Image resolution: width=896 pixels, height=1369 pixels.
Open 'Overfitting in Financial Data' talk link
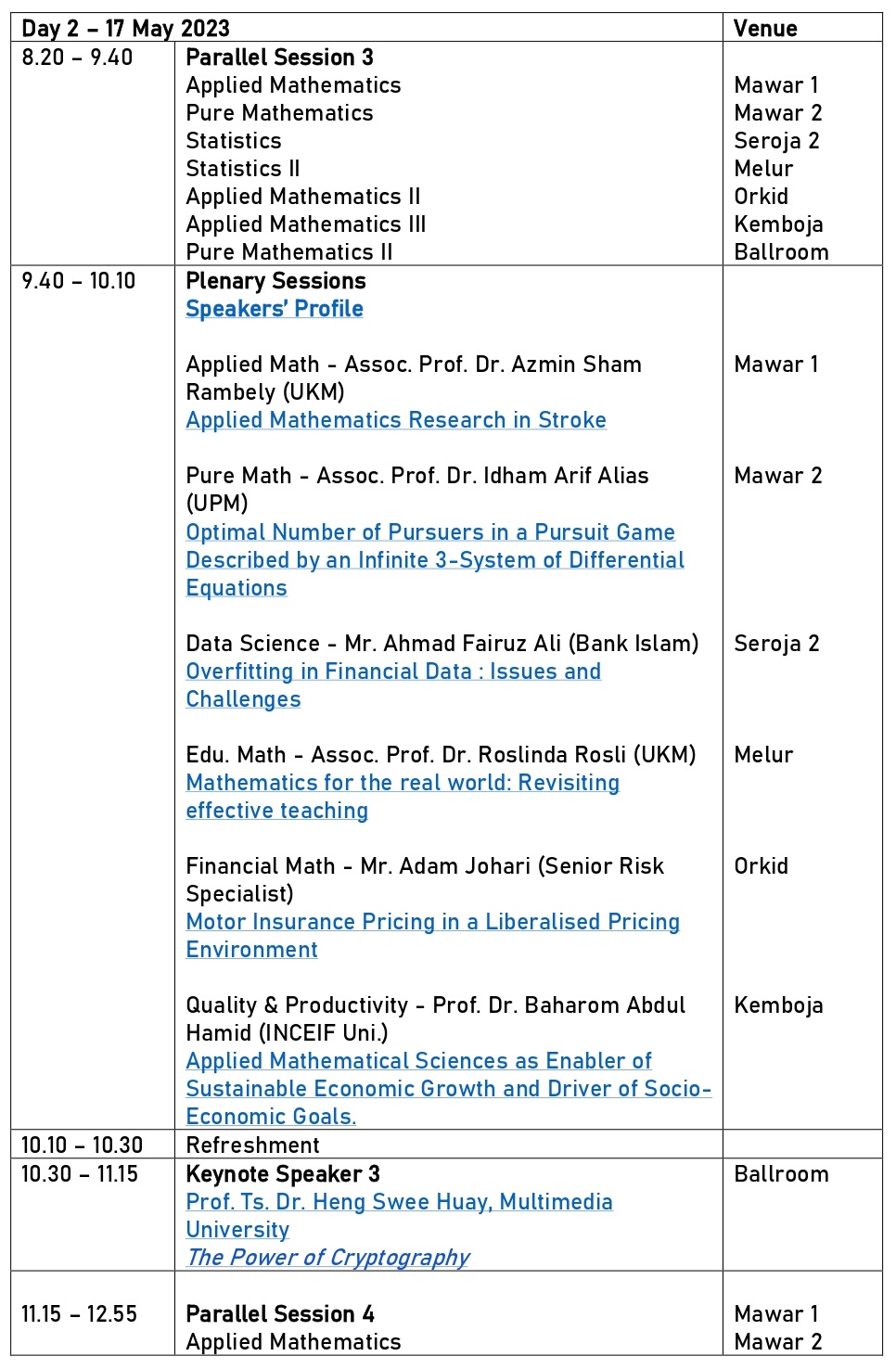coord(393,672)
